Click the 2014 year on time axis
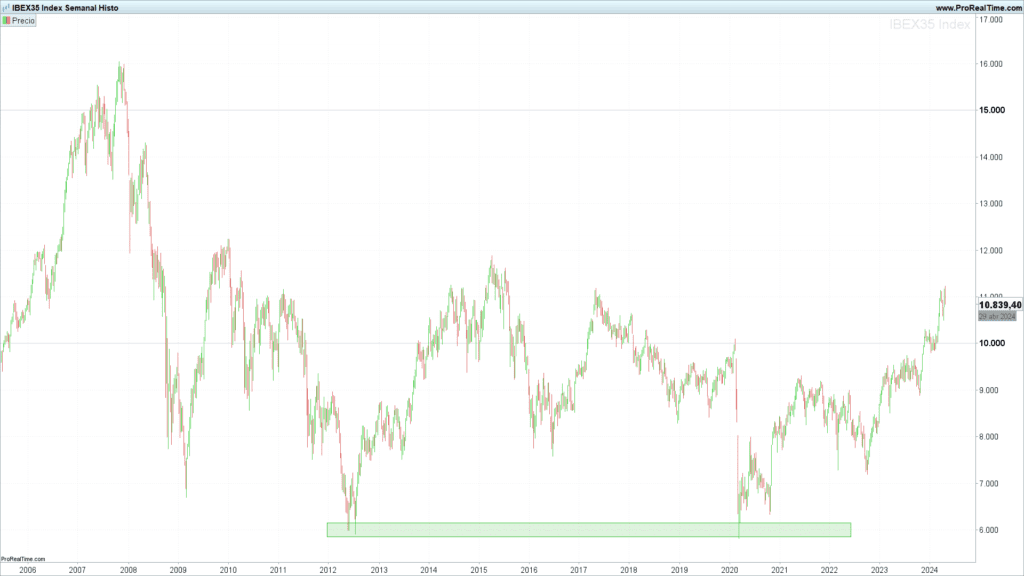1024x576 pixels. pos(428,570)
